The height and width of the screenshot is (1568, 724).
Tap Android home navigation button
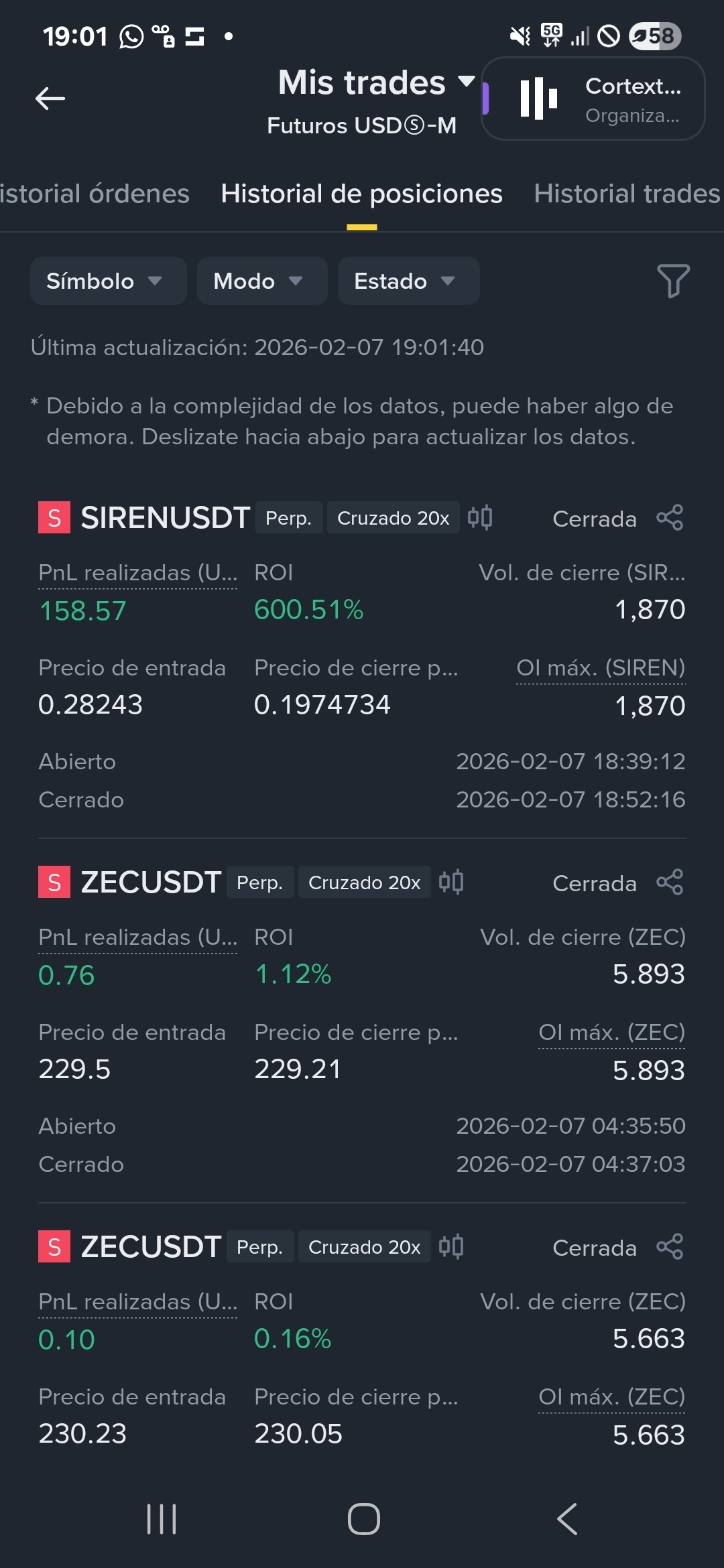(363, 1518)
